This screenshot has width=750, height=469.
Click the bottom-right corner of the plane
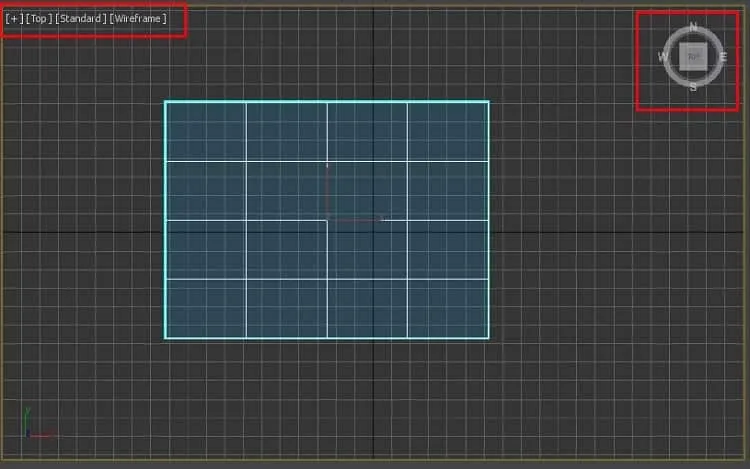pyautogui.click(x=488, y=338)
